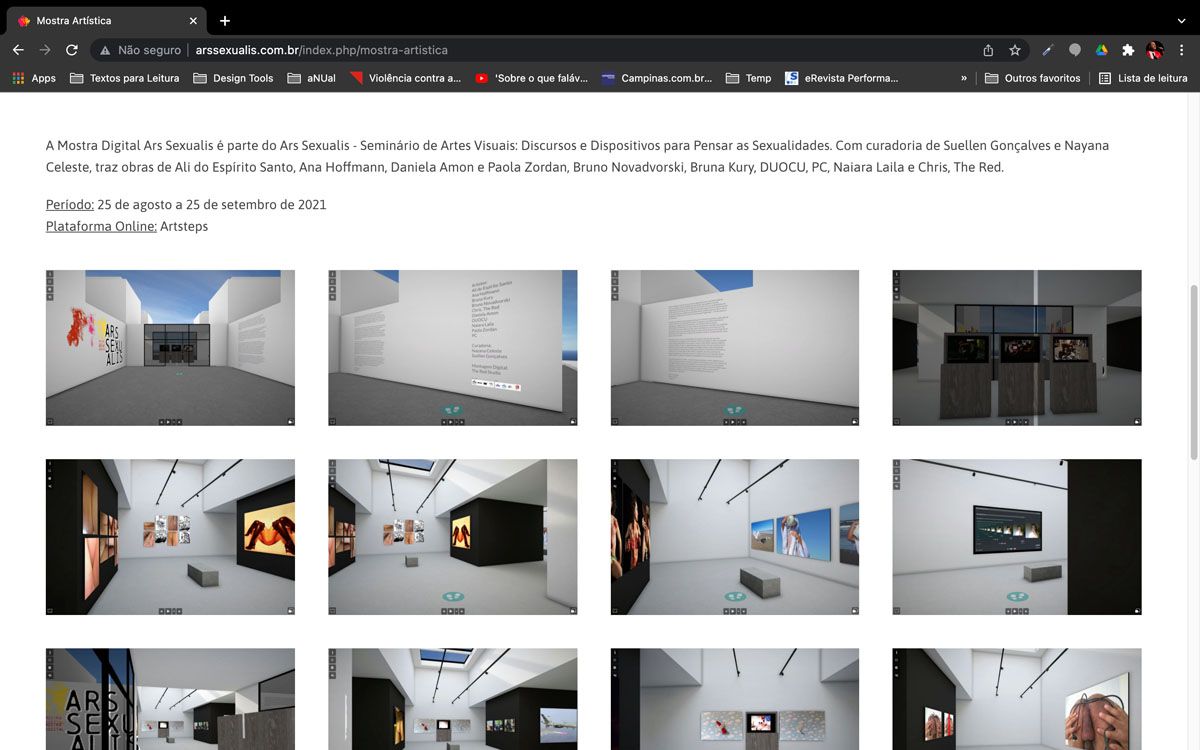The height and width of the screenshot is (750, 1200).
Task: Reload the Mostra Artística page
Action: pos(72,50)
